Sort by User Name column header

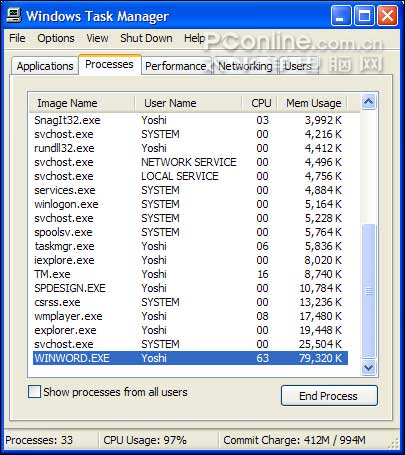tap(188, 103)
